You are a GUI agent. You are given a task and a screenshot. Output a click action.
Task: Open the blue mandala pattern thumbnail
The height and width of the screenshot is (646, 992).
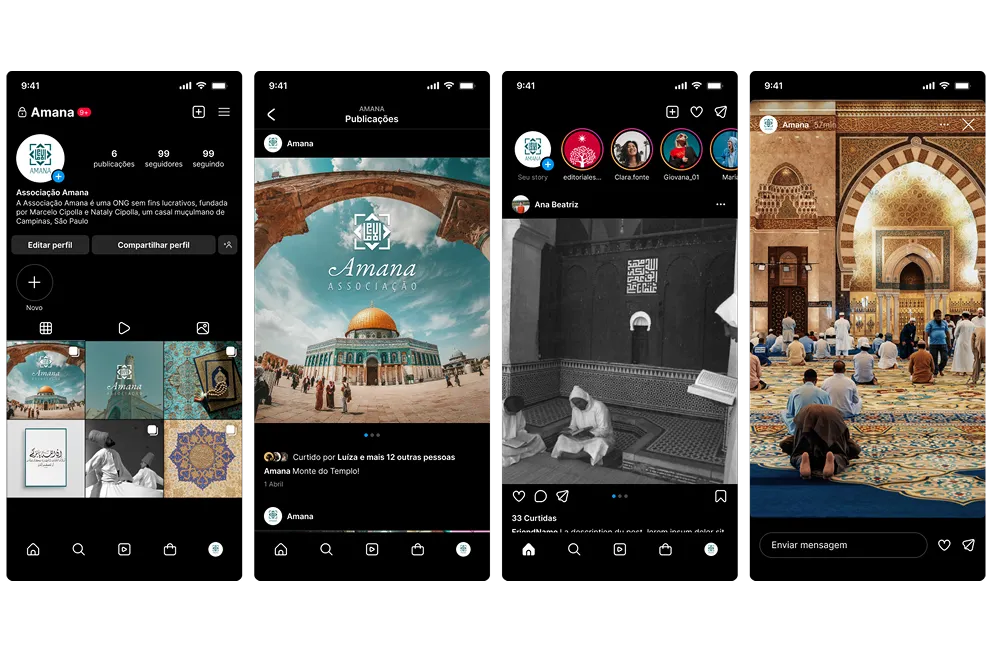[202, 459]
